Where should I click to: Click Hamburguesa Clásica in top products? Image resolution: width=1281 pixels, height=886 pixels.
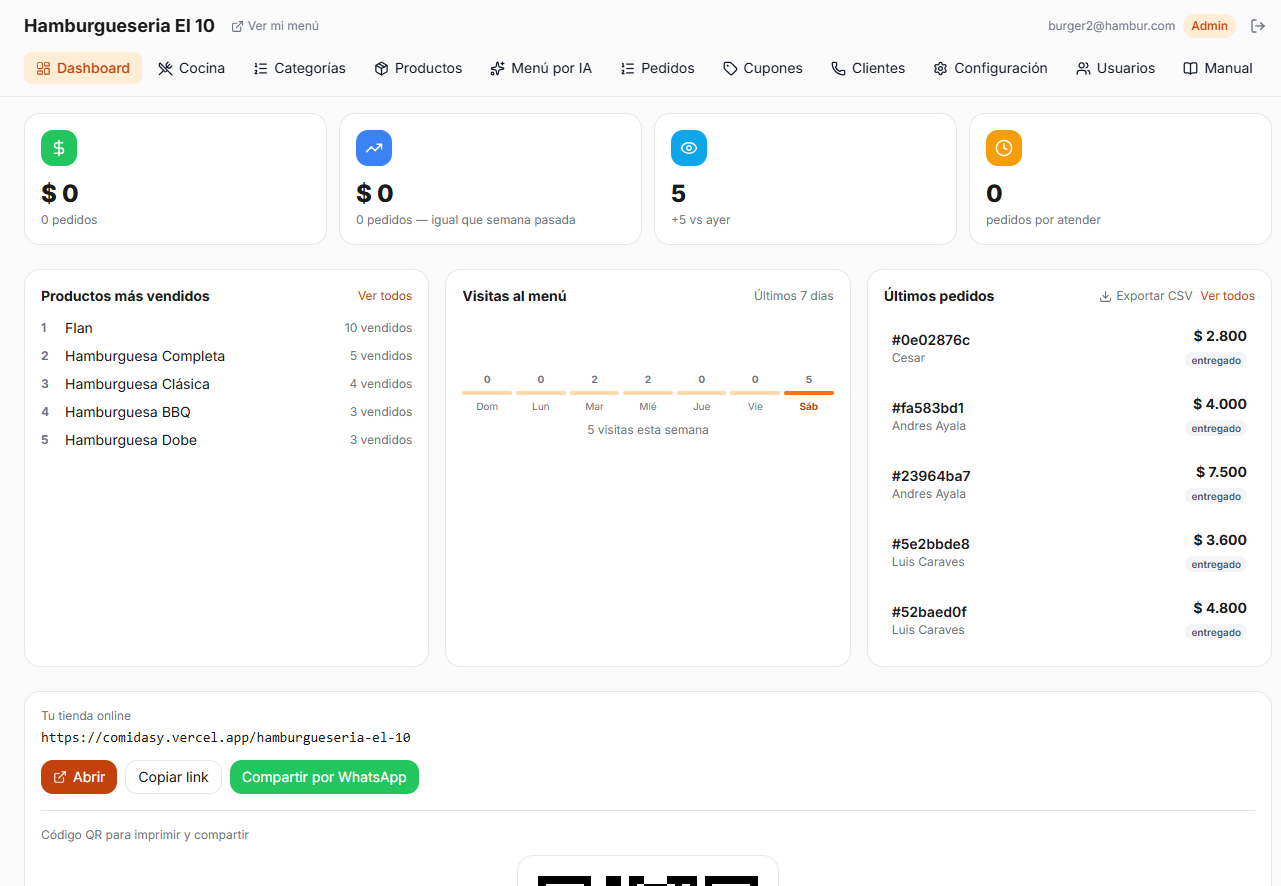(226, 384)
